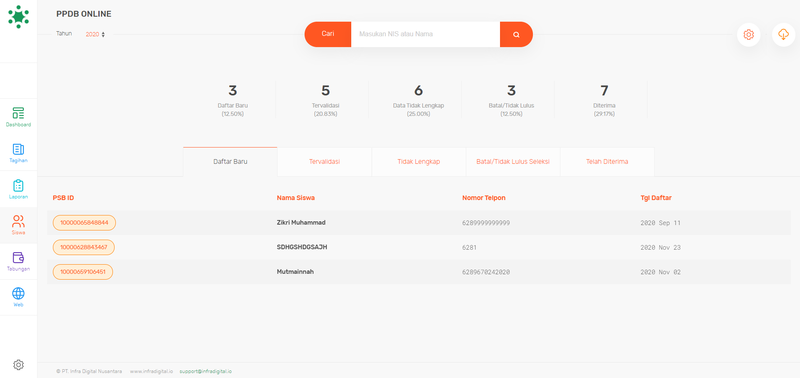
Task: Click the Diterima count statistic
Action: click(x=604, y=100)
